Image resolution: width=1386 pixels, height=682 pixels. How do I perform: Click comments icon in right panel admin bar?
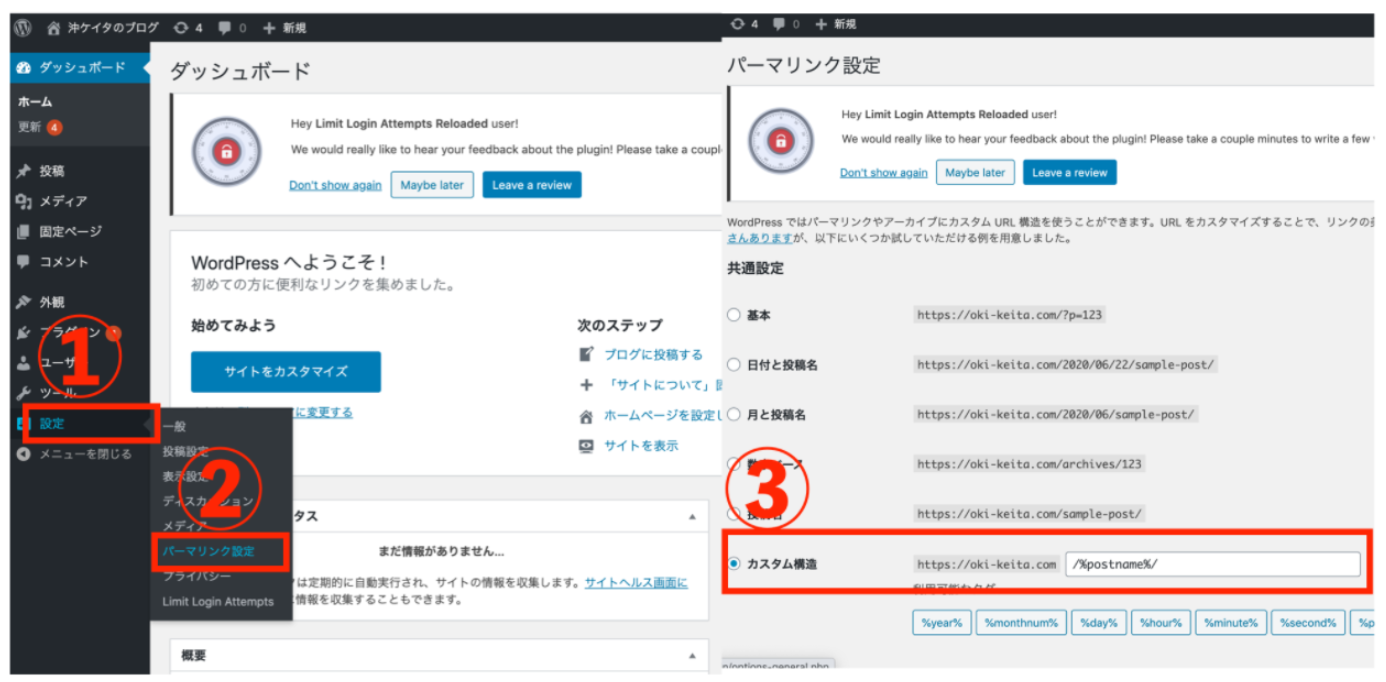point(780,23)
